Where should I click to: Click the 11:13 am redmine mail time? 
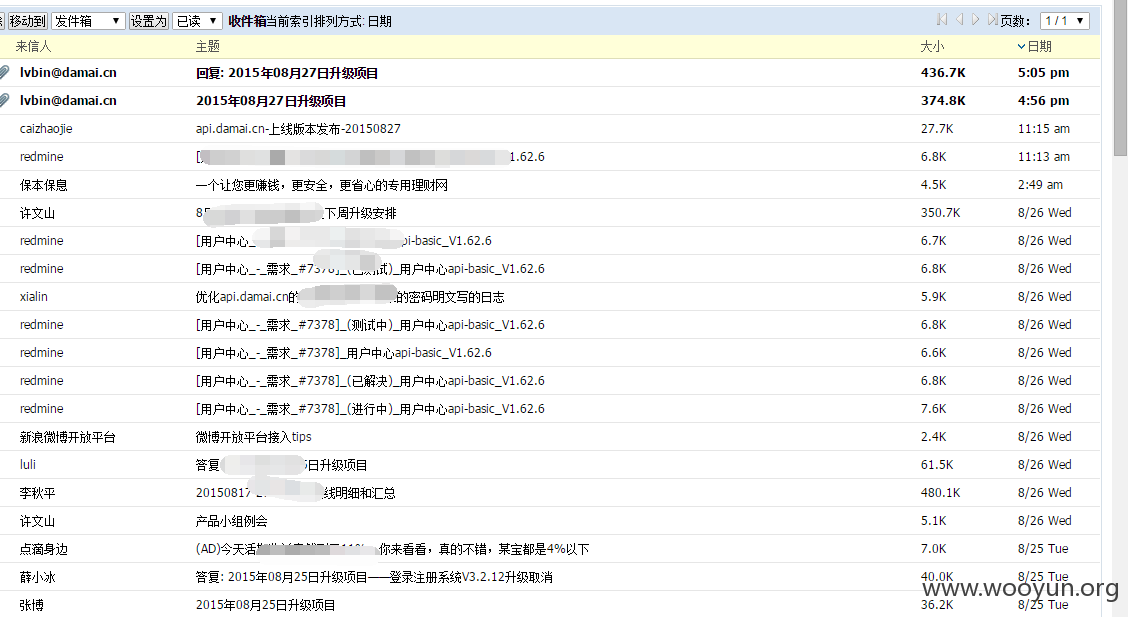(x=1044, y=157)
